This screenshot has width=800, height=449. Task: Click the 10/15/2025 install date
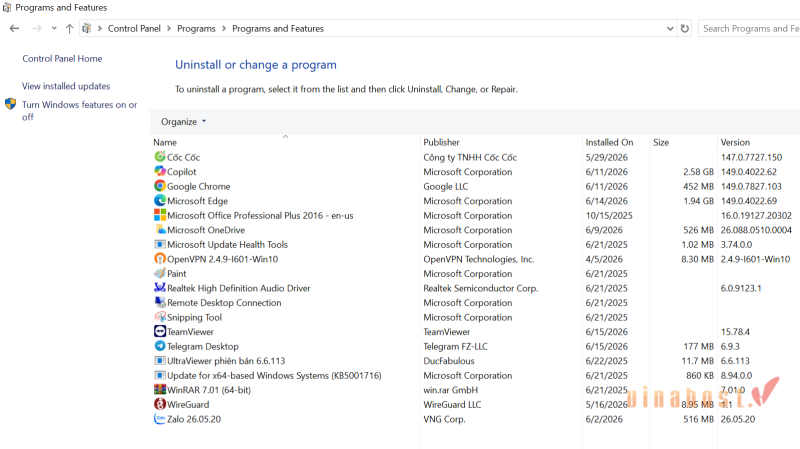click(x=609, y=215)
